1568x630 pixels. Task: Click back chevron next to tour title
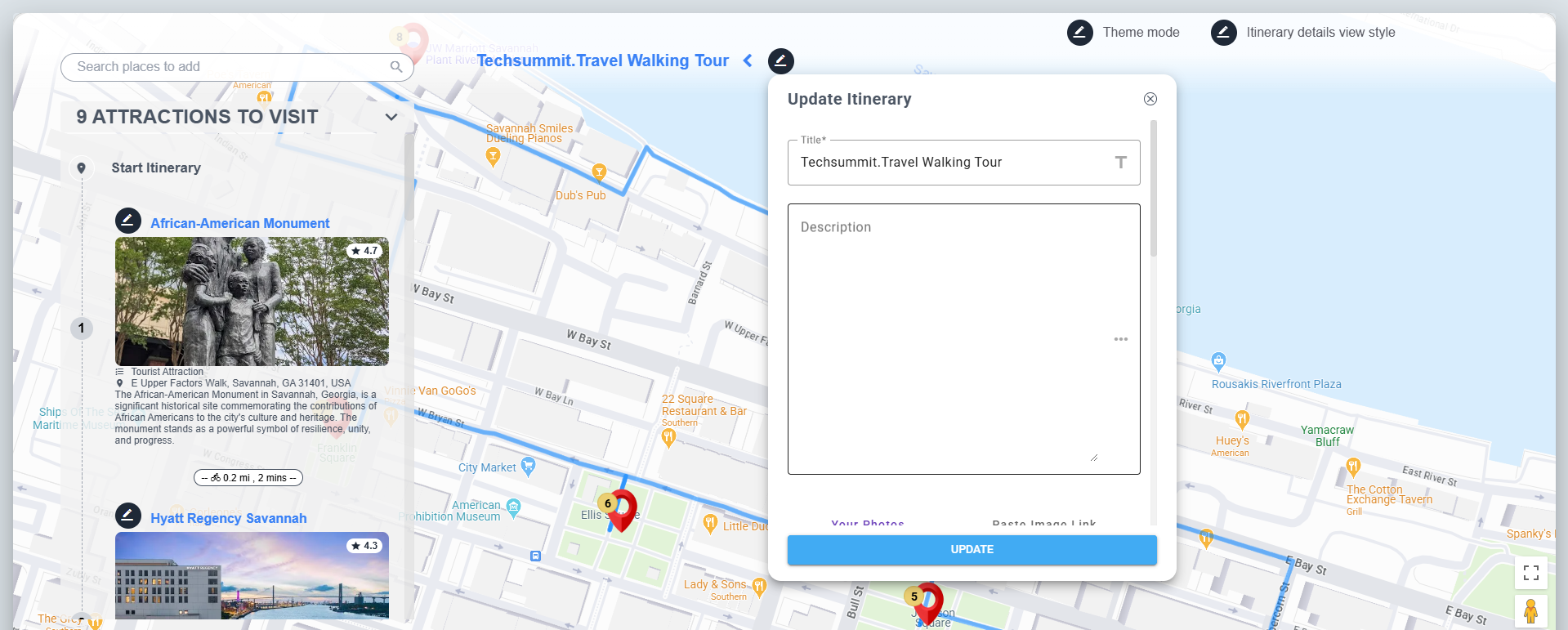click(x=748, y=60)
